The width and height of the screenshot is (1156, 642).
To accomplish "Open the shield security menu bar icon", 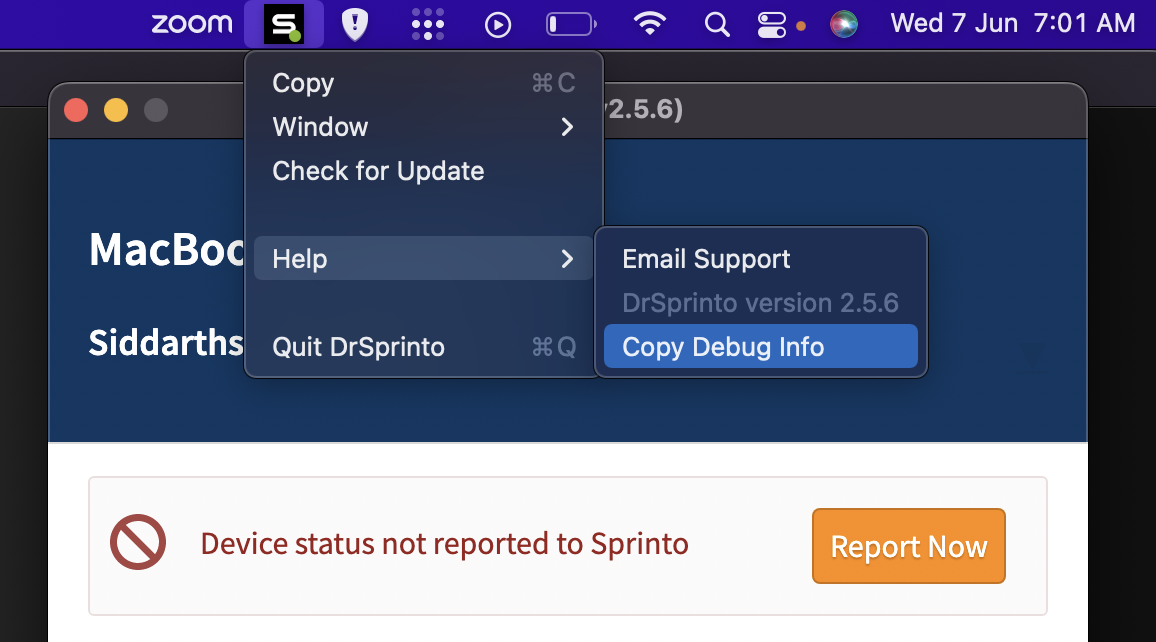I will [355, 24].
